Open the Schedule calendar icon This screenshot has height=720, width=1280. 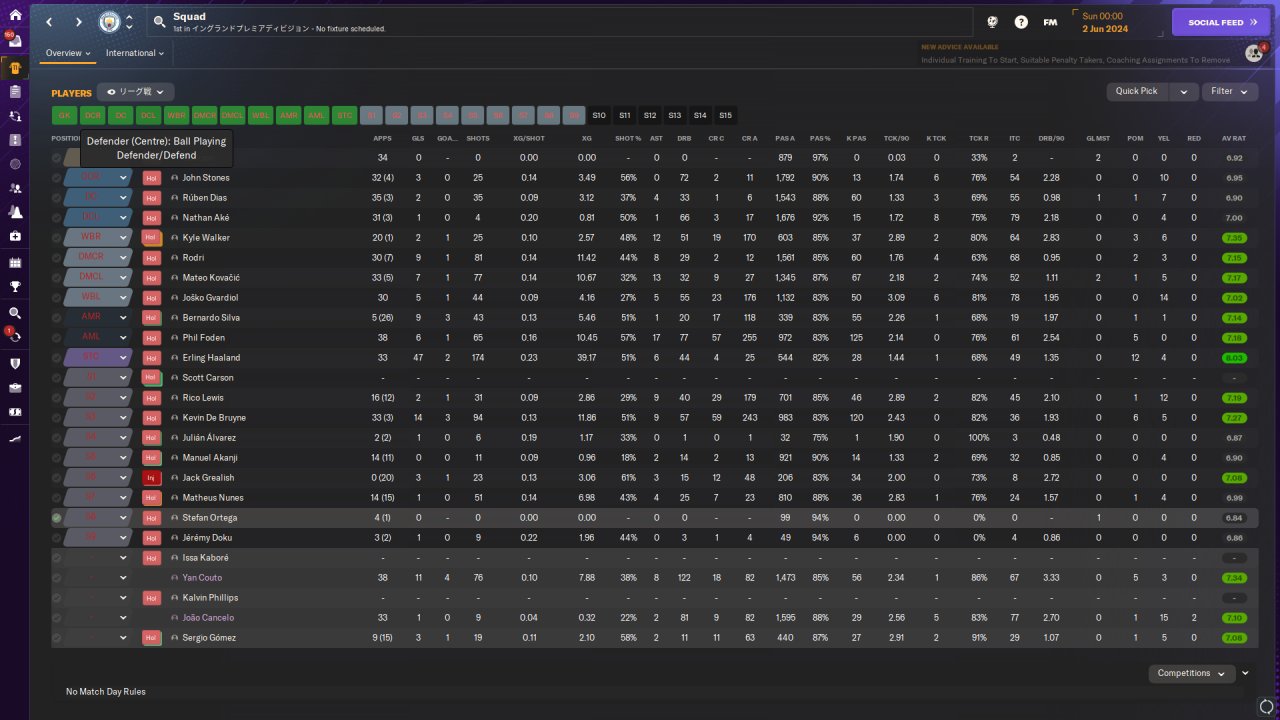click(x=14, y=262)
